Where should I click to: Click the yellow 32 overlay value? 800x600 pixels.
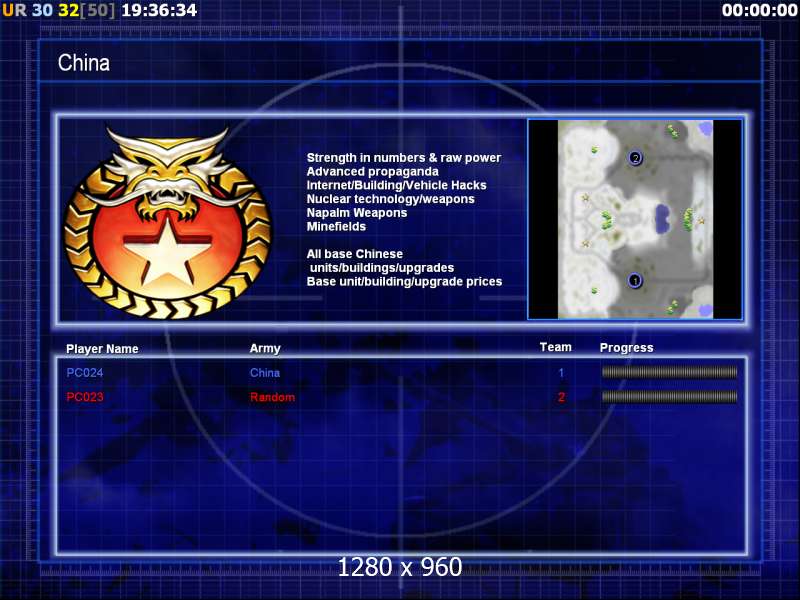(68, 10)
